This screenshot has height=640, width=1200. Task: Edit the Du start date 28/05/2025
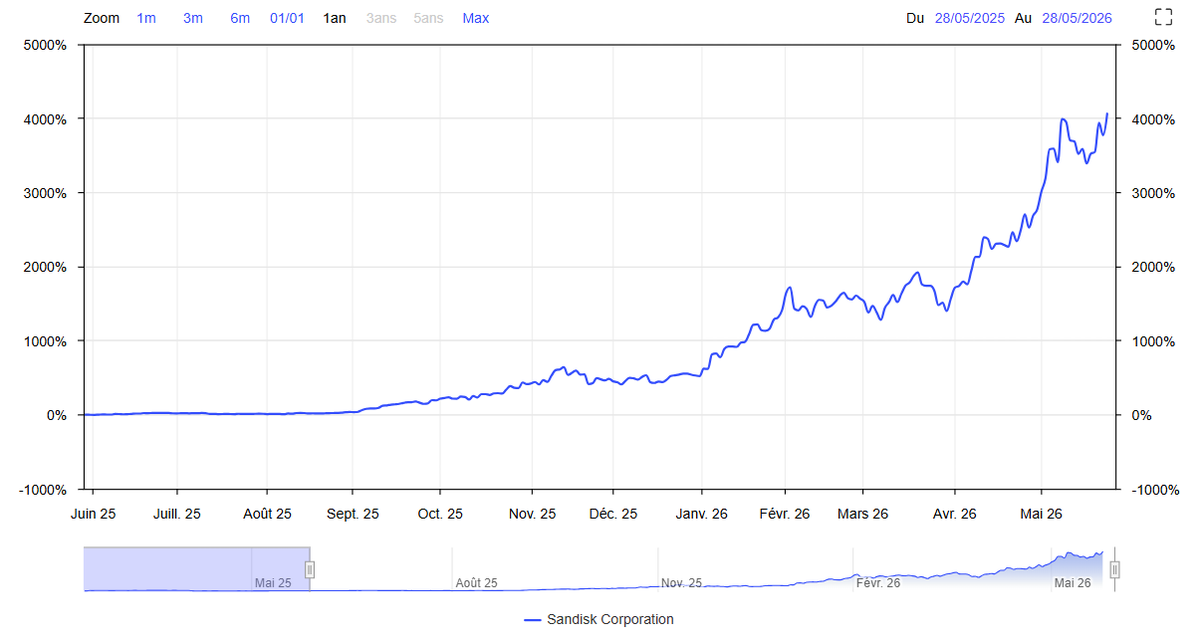[x=970, y=18]
